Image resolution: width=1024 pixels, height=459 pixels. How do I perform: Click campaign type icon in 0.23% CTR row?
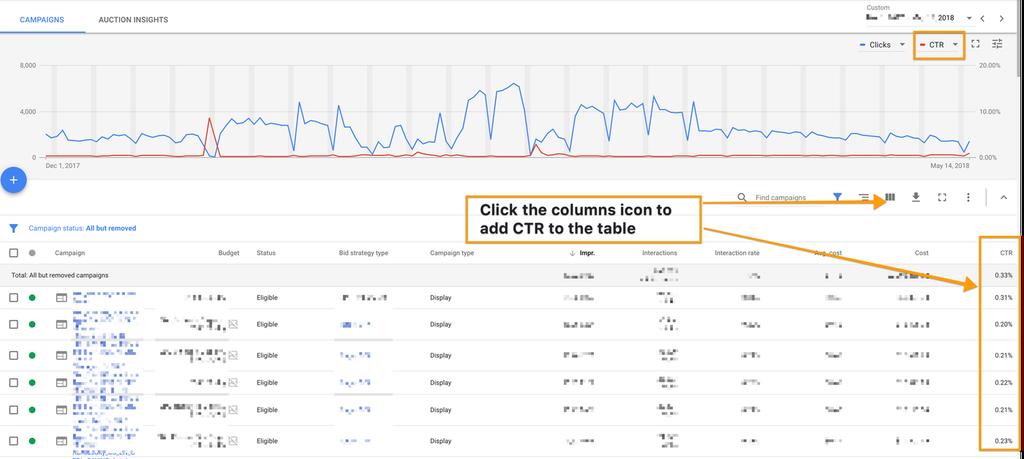tap(61, 441)
